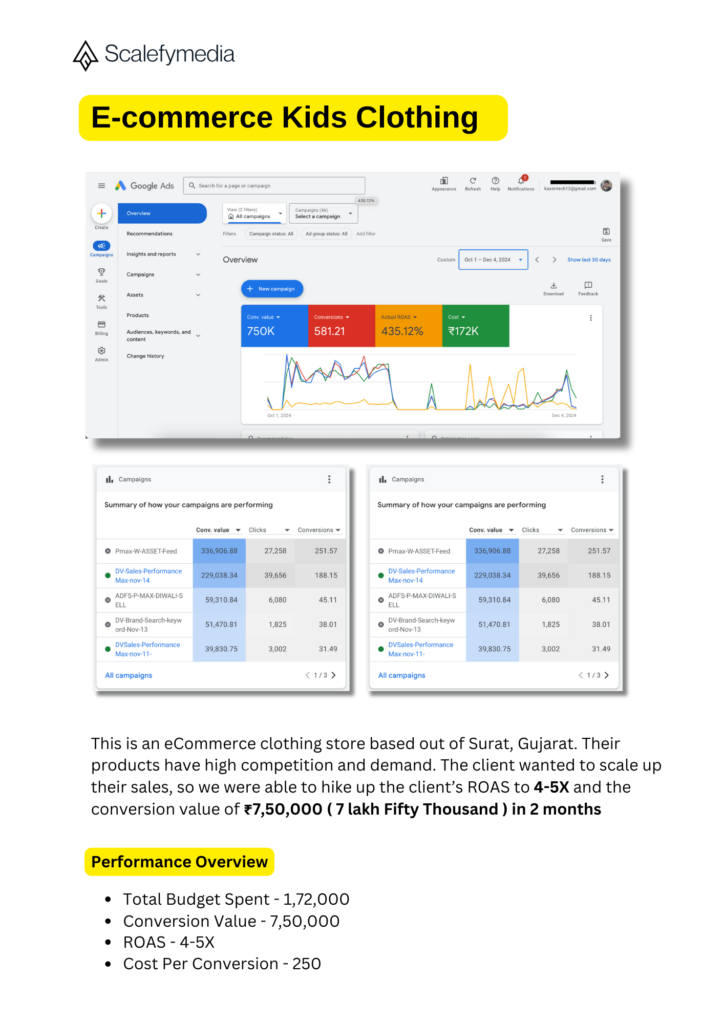Click bar chart icon on right Campaigns card
Screen dimensions: 724x1024
383,479
